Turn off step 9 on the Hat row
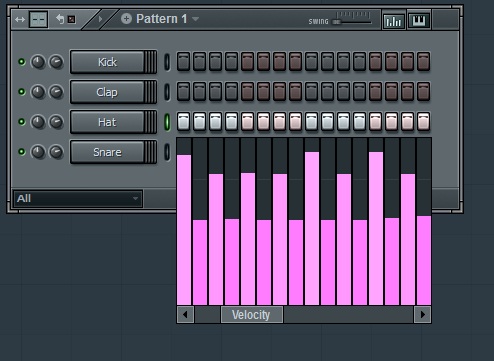The image size is (494, 361). pos(311,122)
